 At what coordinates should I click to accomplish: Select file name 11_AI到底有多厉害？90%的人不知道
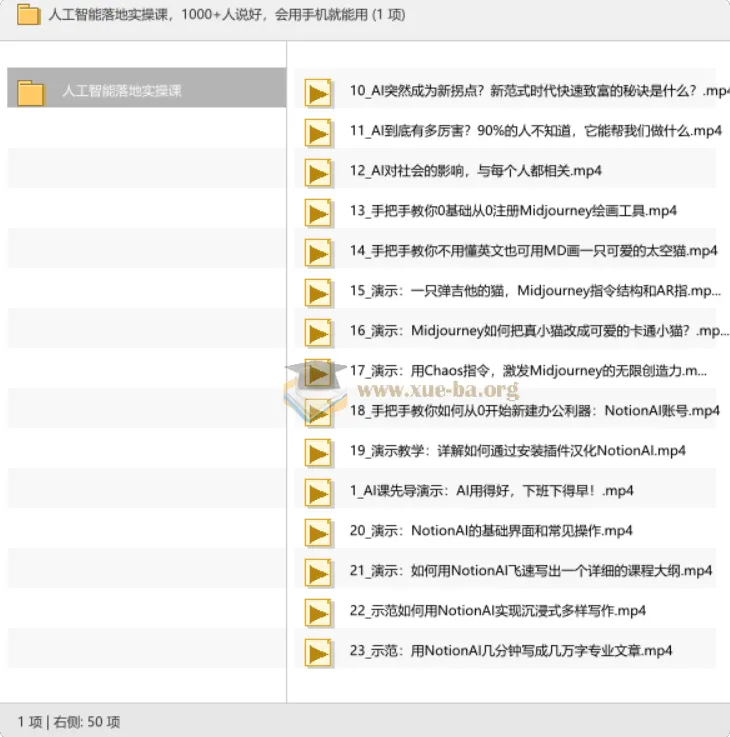pos(536,131)
